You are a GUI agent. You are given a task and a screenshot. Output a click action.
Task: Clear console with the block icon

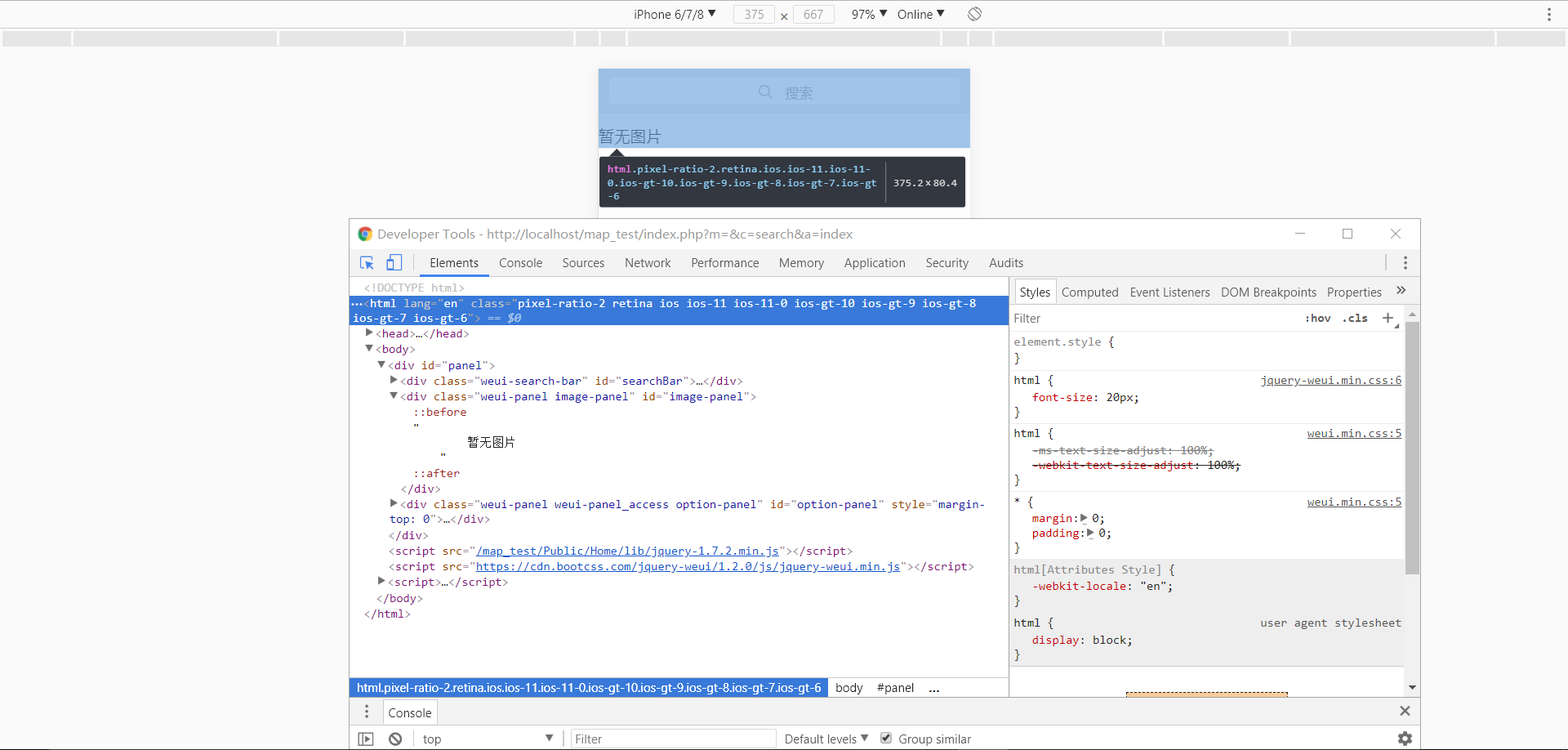coord(395,739)
